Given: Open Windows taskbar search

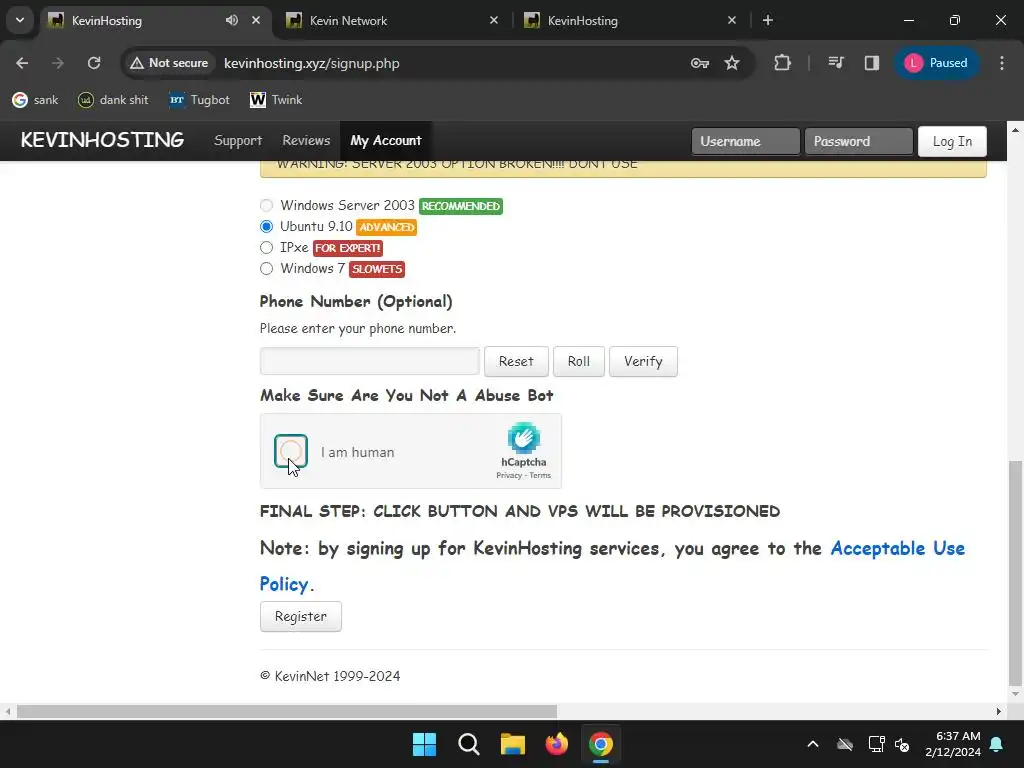Looking at the screenshot, I should (x=468, y=744).
